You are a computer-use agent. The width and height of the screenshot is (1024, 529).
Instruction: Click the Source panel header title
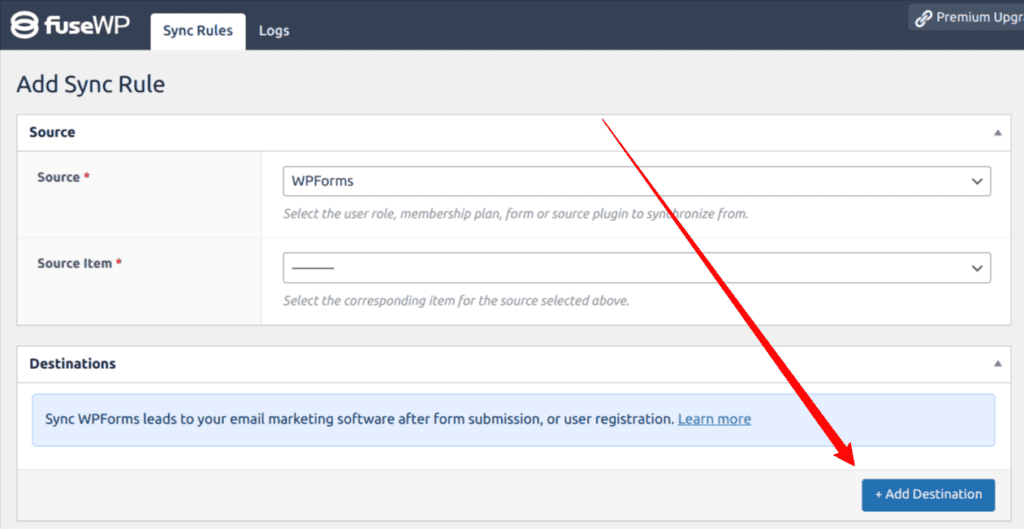[x=52, y=132]
